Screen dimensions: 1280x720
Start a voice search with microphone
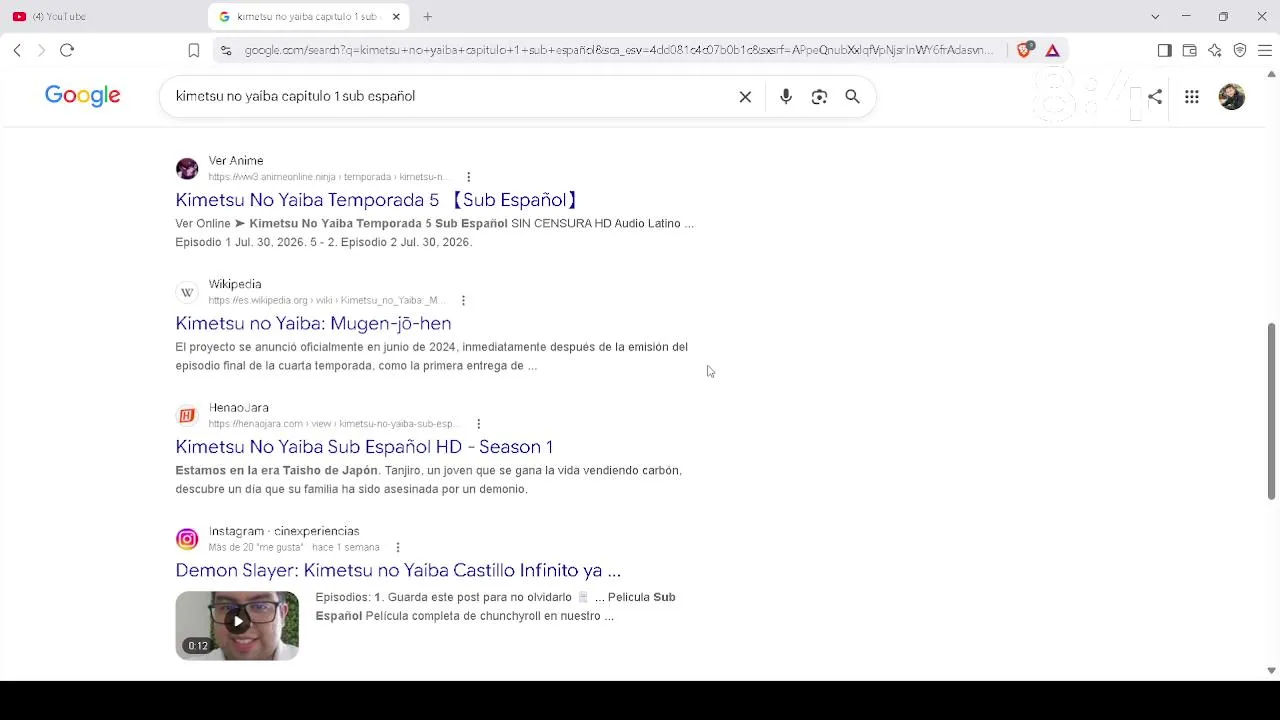pyautogui.click(x=786, y=96)
